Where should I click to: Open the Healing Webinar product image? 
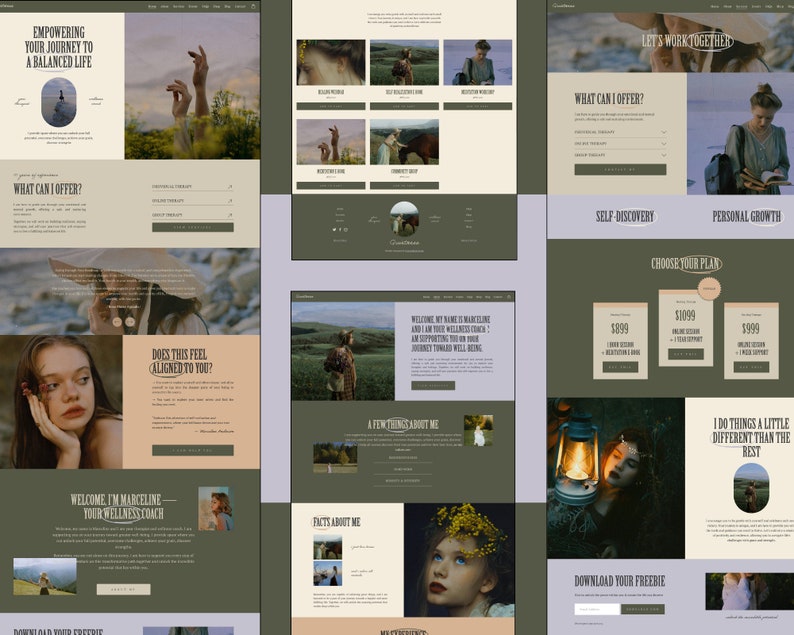[x=331, y=62]
